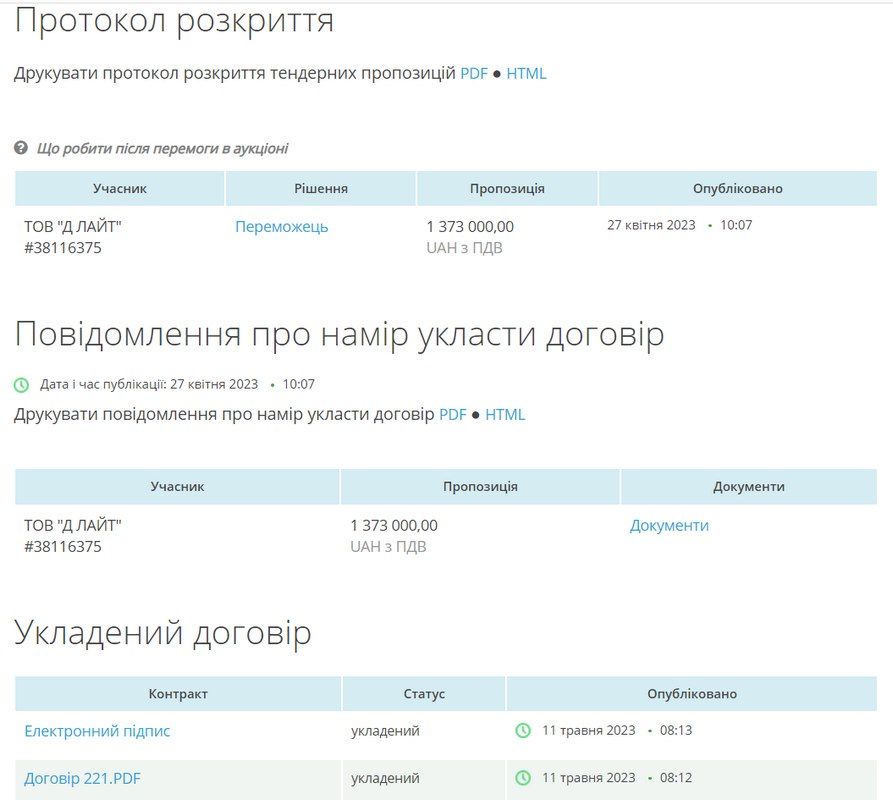Click clock icon in Договір 221.PDF row
Screen dimensions: 893x800
coord(523,777)
